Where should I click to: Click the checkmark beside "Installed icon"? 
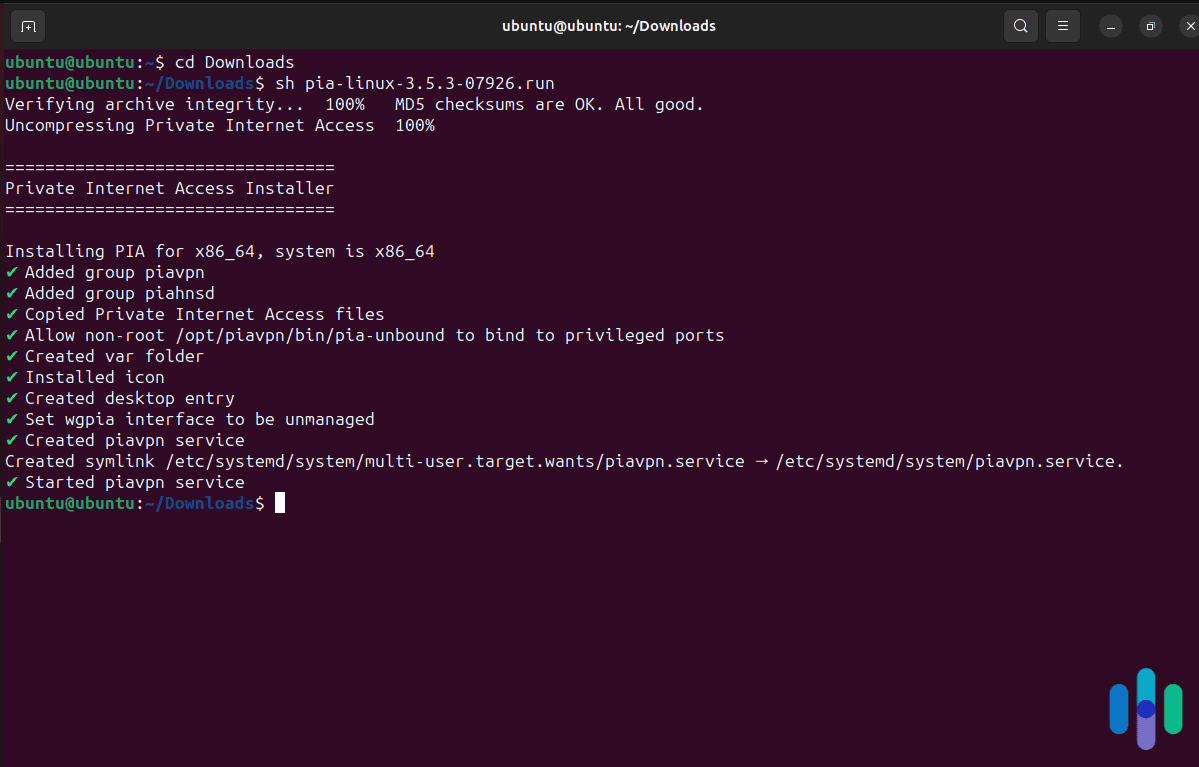(11, 377)
